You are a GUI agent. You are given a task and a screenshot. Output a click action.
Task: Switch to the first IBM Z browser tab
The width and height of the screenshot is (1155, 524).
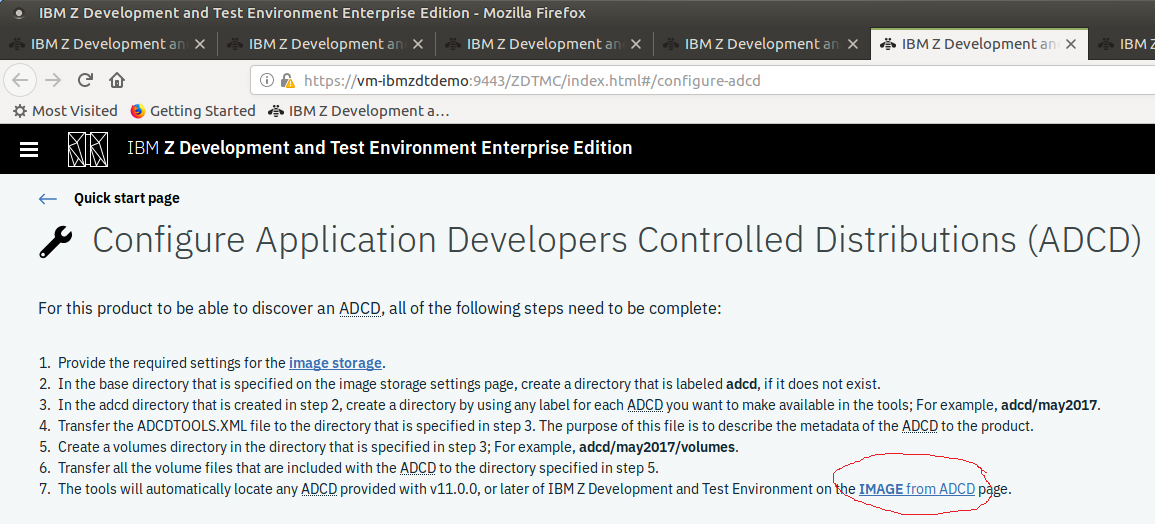[109, 43]
